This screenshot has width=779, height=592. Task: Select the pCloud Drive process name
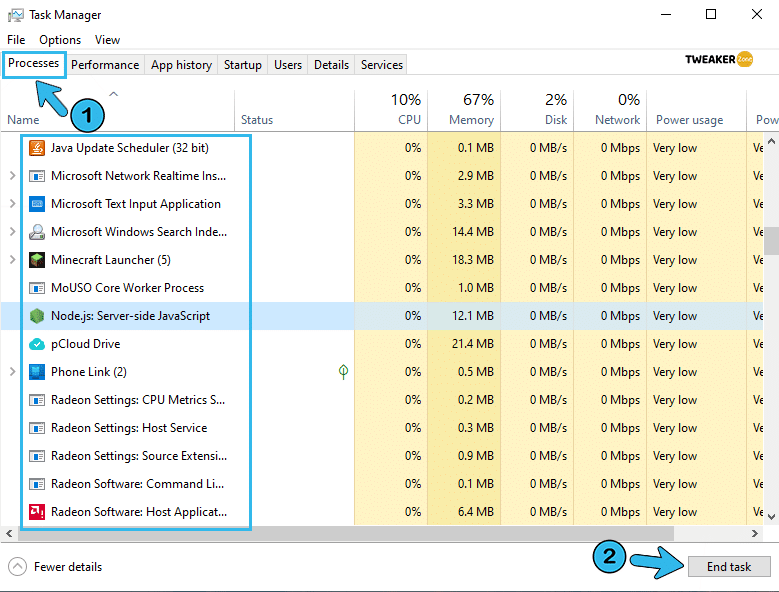point(85,344)
